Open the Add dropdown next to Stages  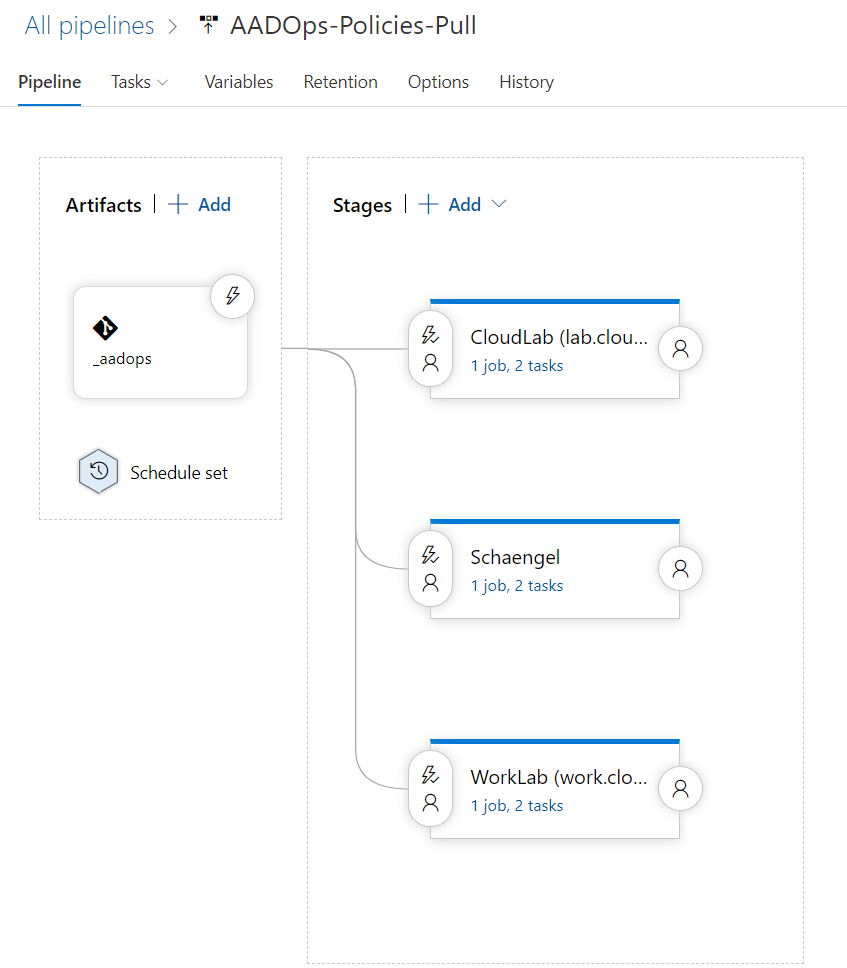pos(497,203)
